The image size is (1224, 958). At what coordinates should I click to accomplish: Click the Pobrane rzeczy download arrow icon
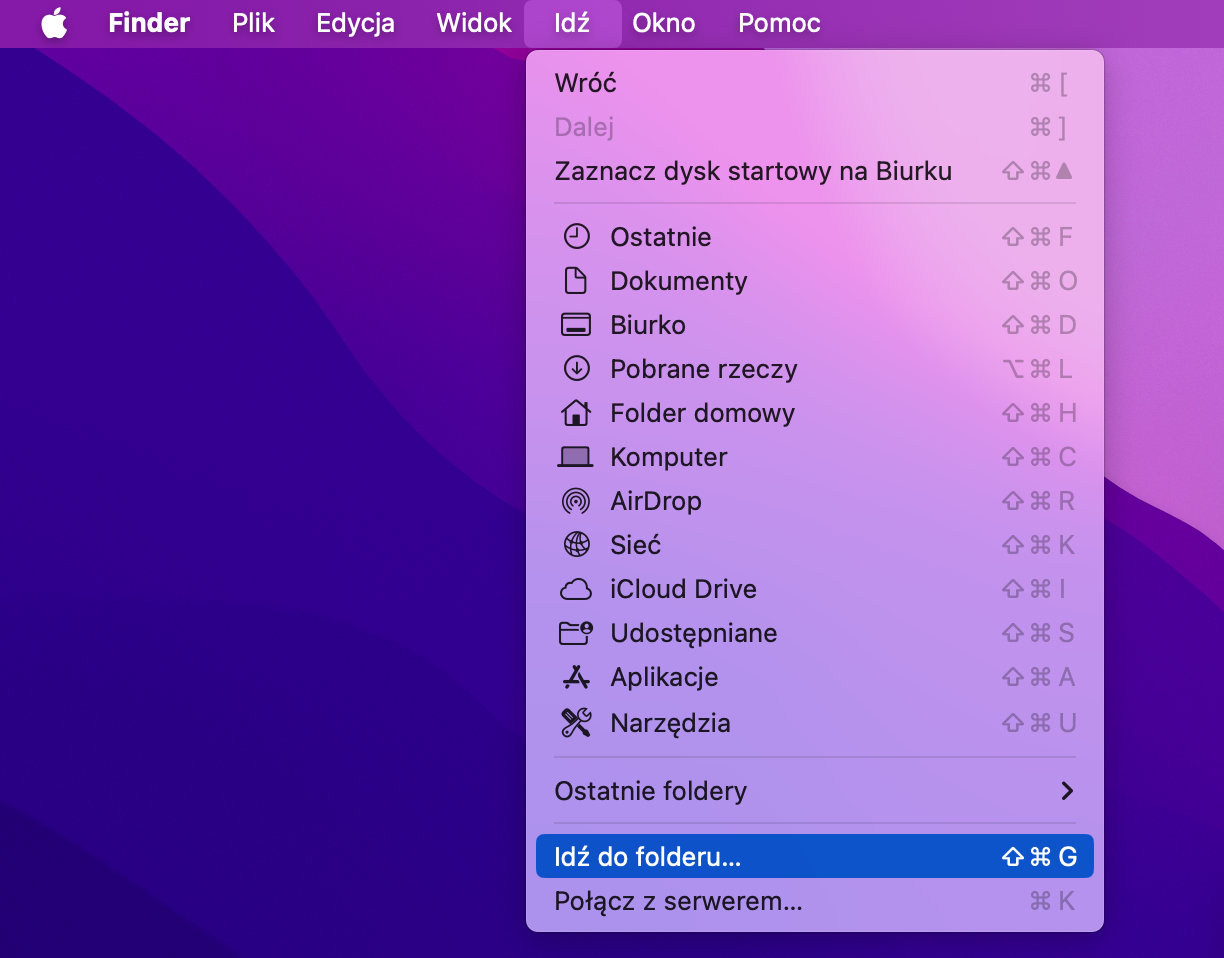577,369
